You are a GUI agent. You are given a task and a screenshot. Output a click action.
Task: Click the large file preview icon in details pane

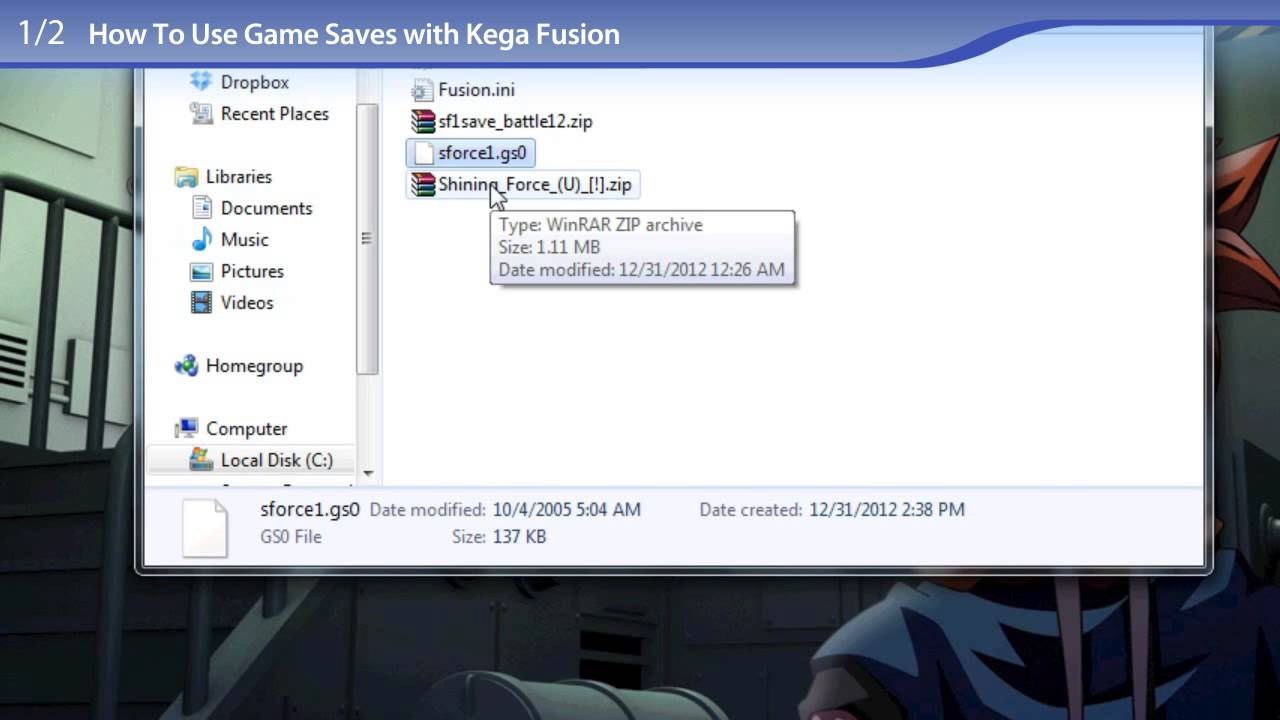click(206, 526)
